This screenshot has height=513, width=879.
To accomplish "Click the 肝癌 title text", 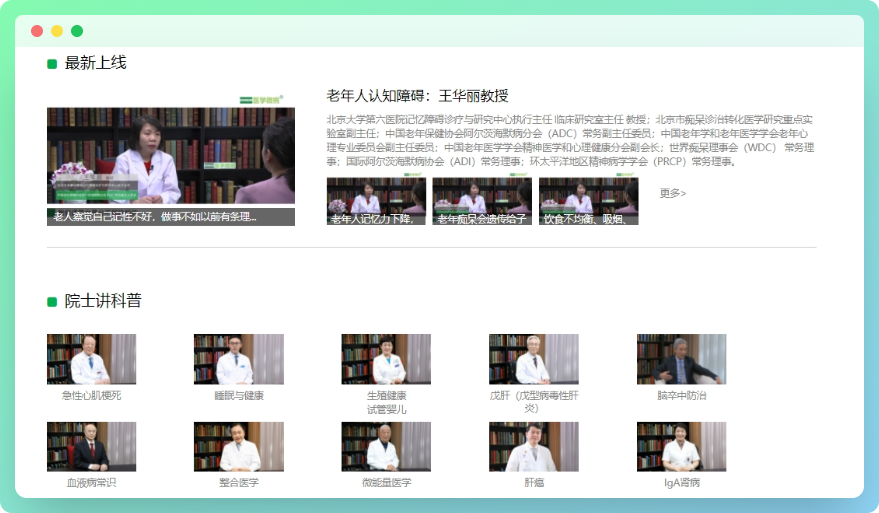I will (534, 482).
